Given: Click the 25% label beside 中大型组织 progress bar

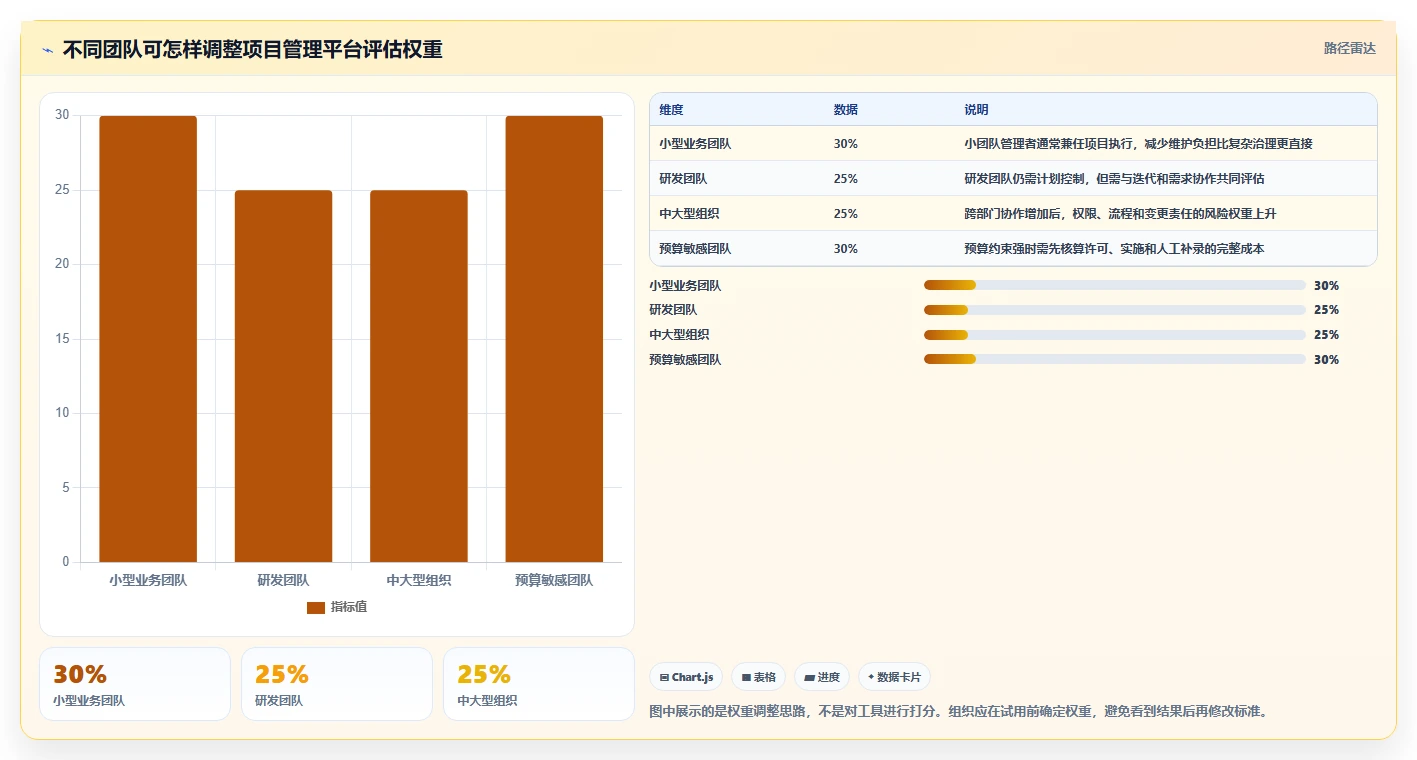Looking at the screenshot, I should [x=1326, y=335].
